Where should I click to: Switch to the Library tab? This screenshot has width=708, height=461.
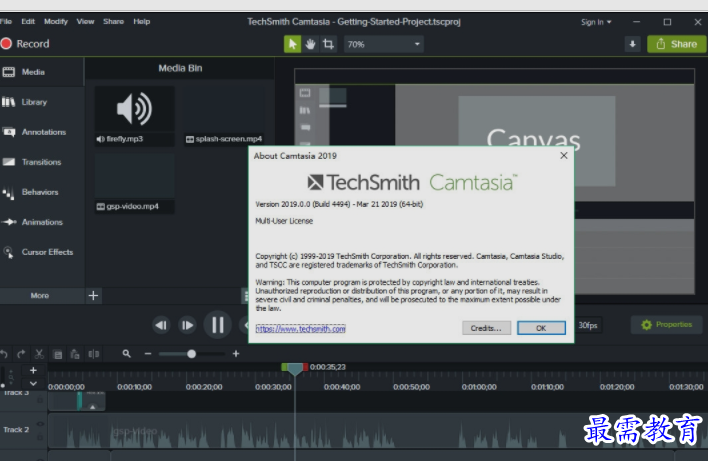(x=42, y=102)
